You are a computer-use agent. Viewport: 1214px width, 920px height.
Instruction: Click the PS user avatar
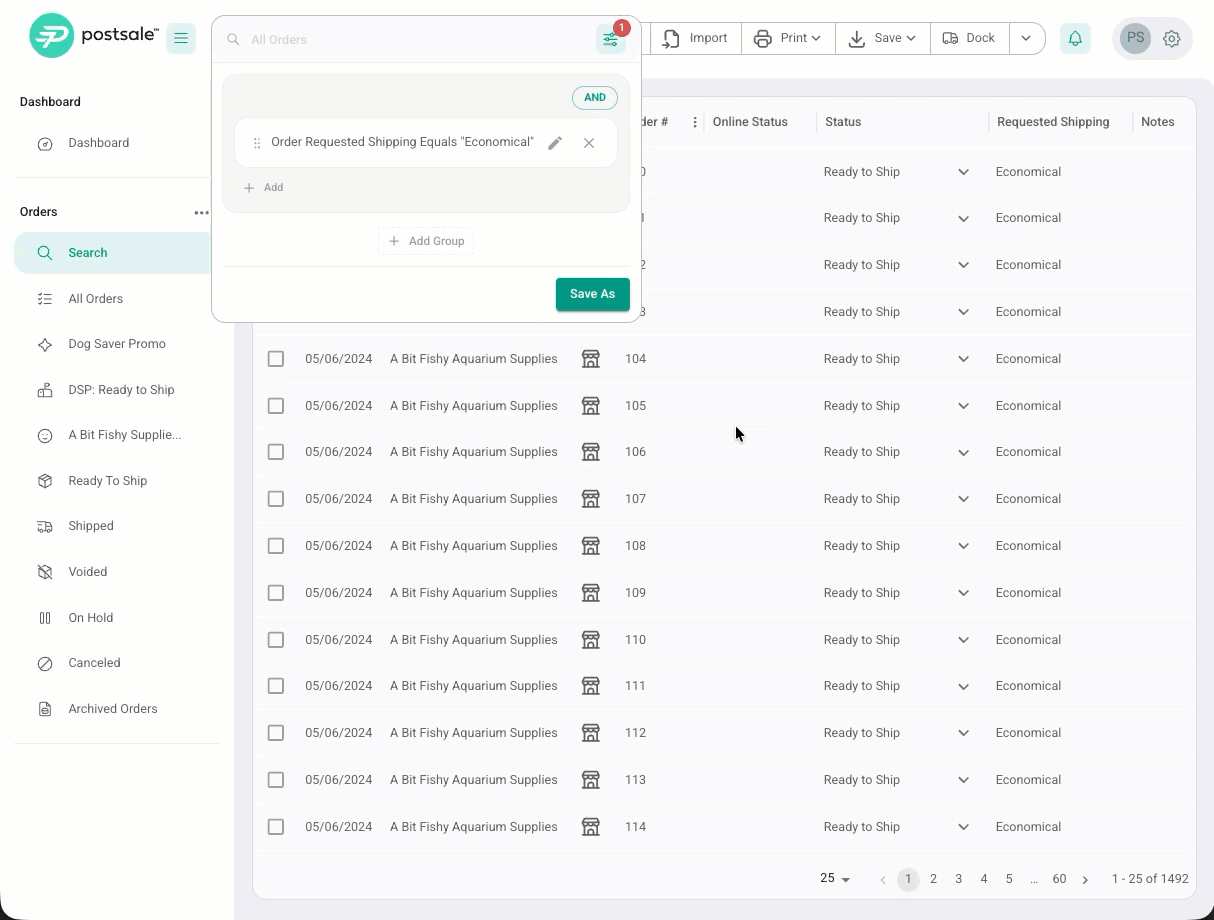(1135, 39)
